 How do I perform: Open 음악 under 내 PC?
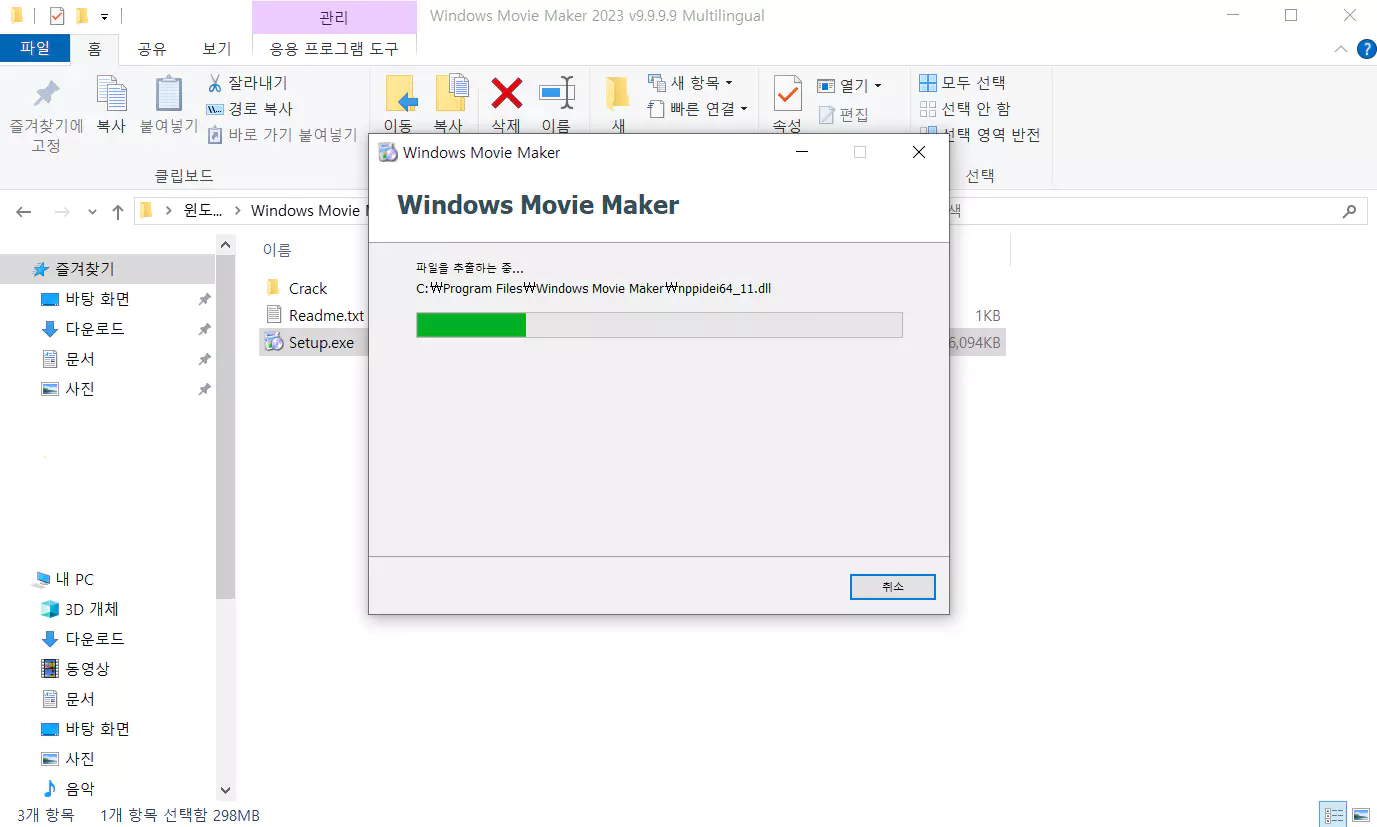pos(67,789)
